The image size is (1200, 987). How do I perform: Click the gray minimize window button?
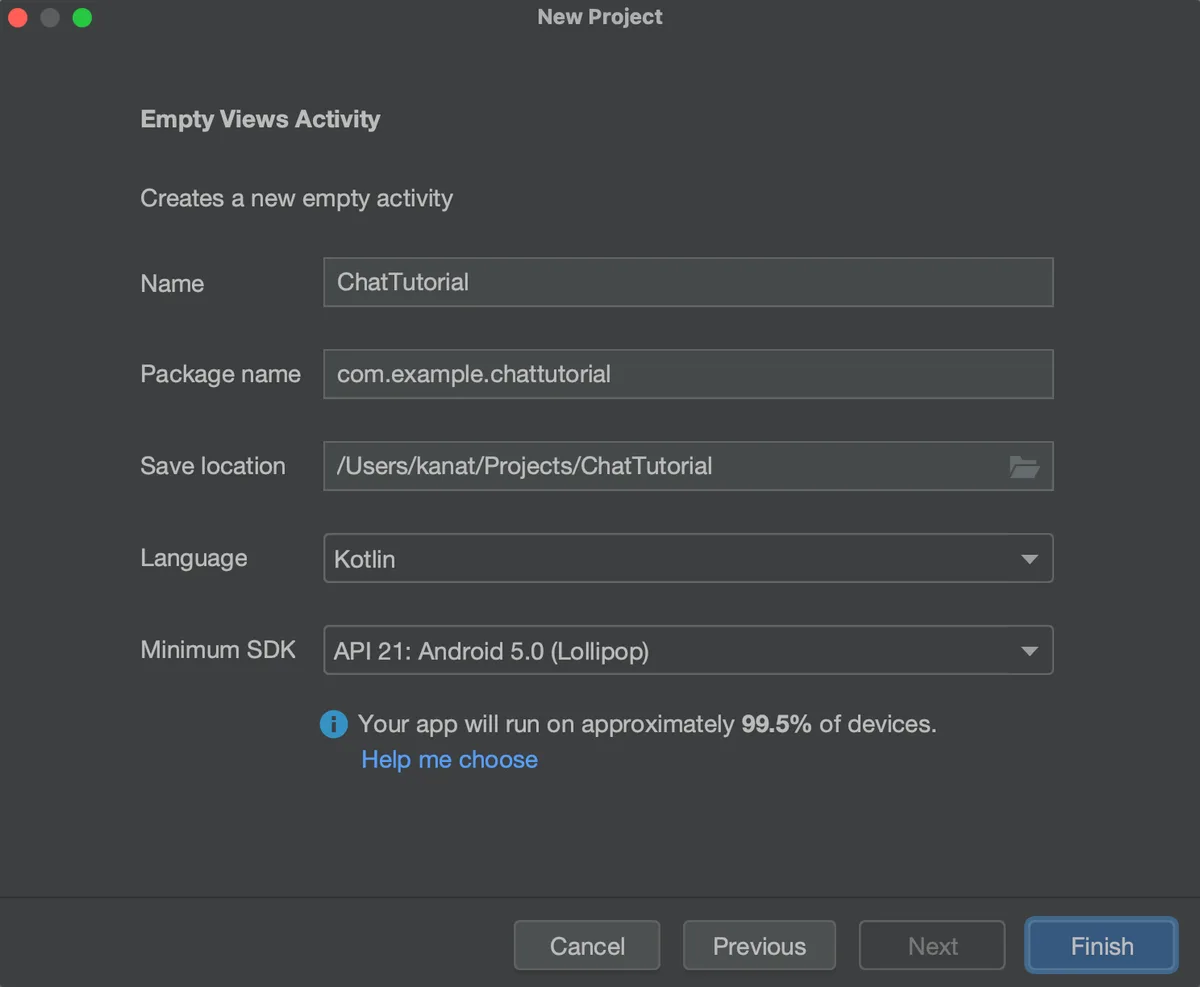tap(50, 18)
